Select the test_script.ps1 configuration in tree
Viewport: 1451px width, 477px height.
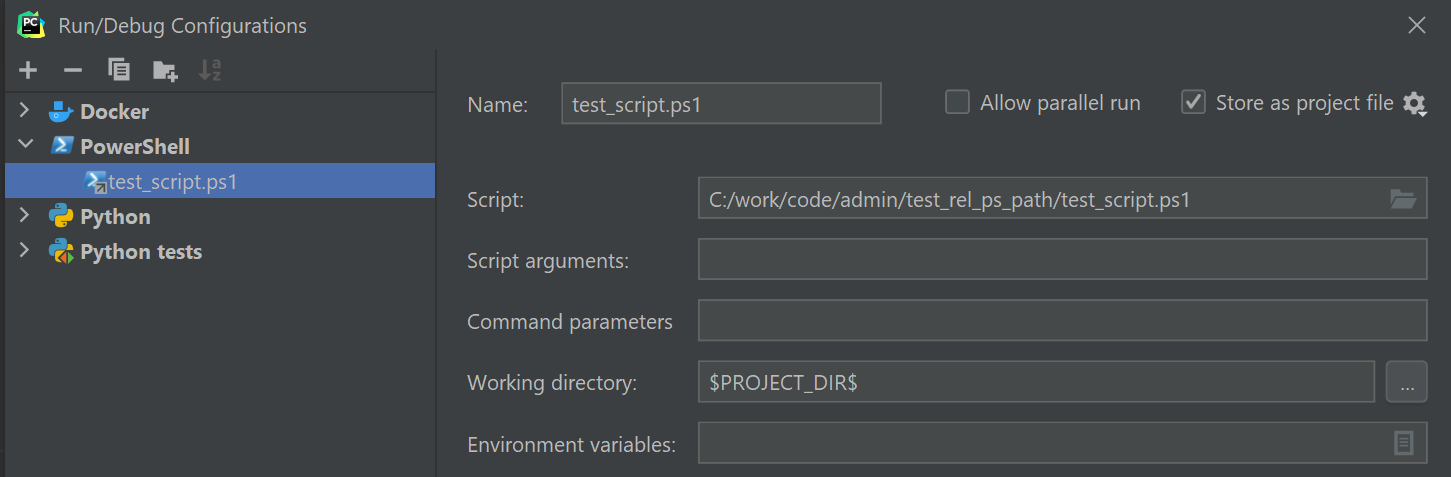click(172, 182)
